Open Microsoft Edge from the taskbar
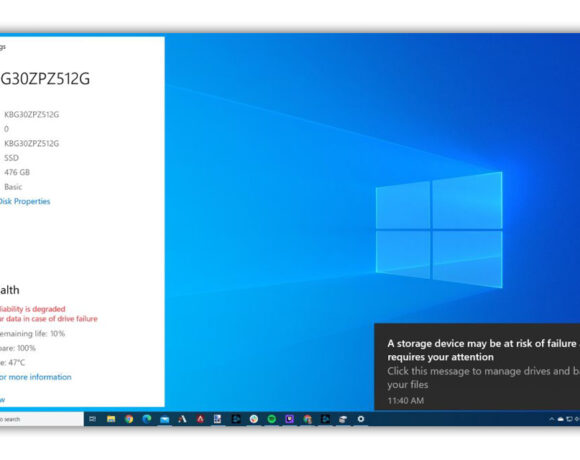Screen dimensions: 580x460 pyautogui.click(x=147, y=419)
